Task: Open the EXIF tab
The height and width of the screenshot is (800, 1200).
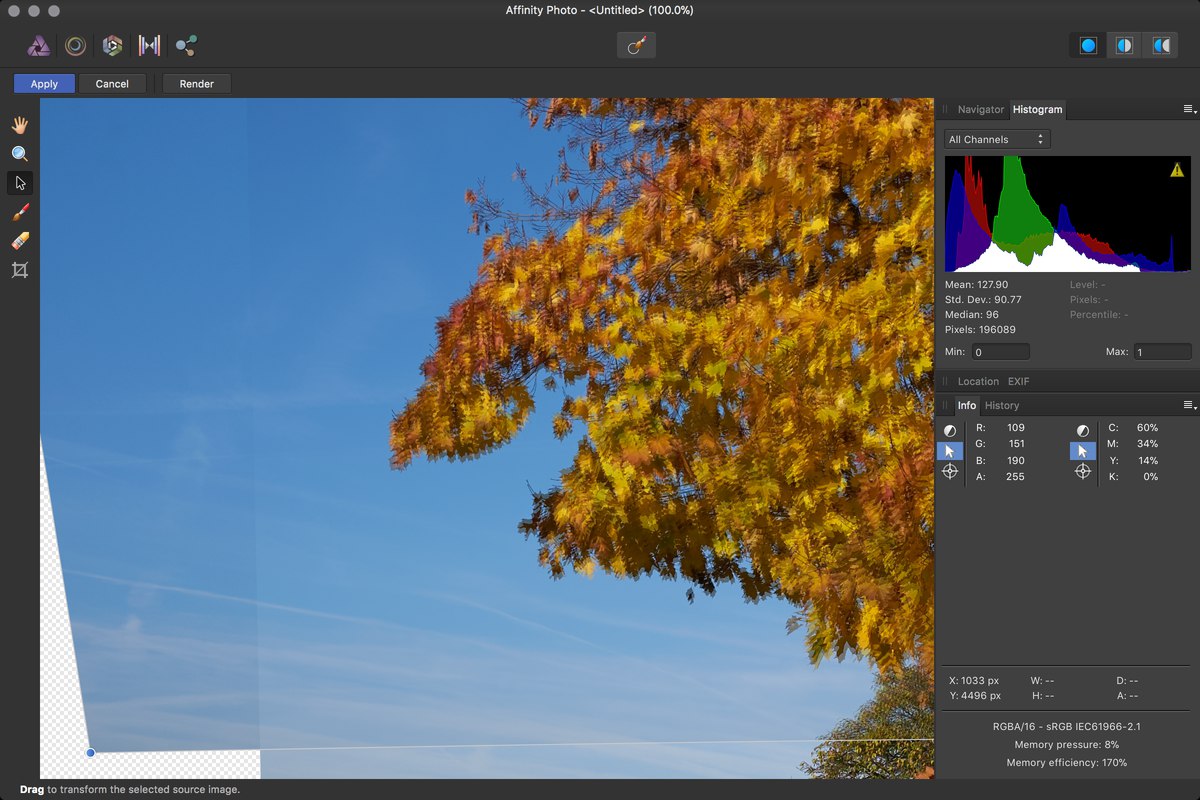Action: point(1018,381)
